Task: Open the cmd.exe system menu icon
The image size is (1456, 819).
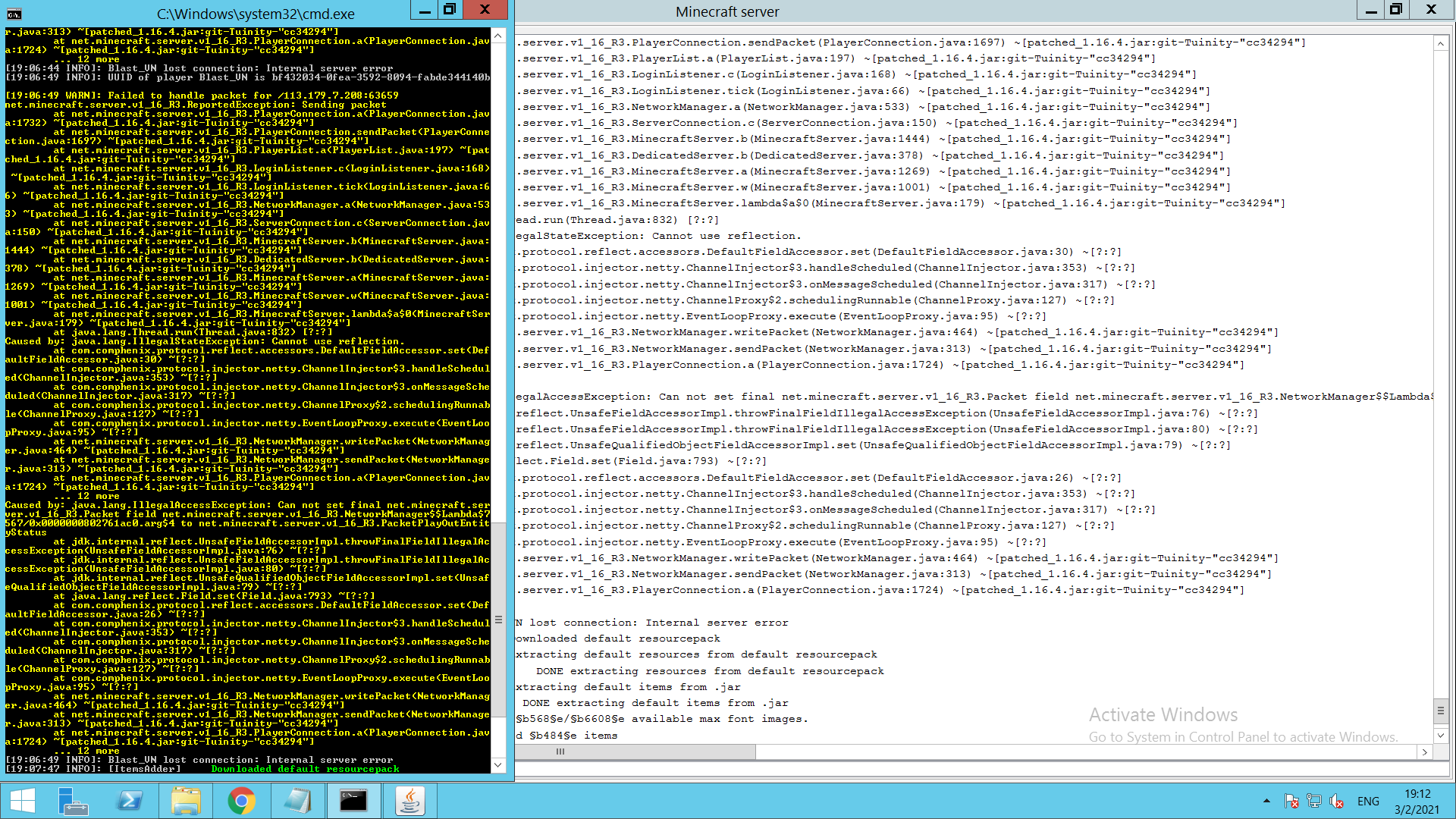Action: [14, 13]
